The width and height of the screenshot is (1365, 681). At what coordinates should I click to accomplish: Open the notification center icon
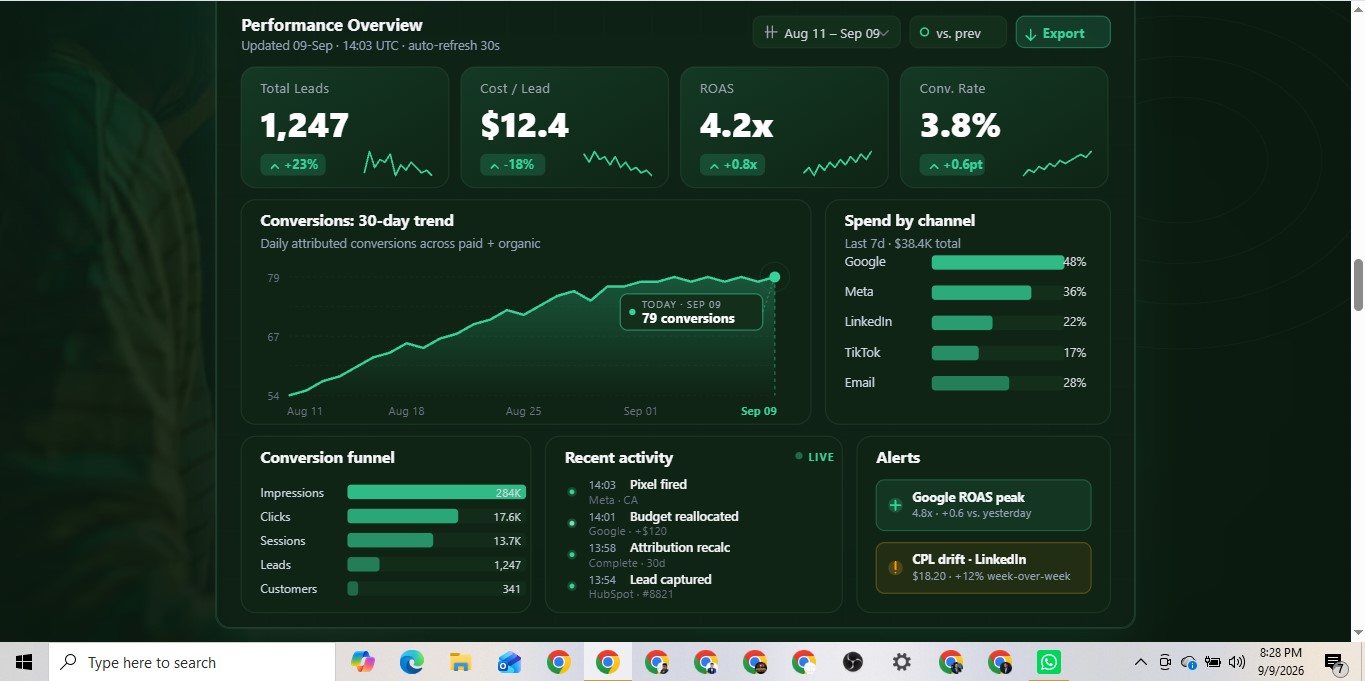pyautogui.click(x=1334, y=662)
